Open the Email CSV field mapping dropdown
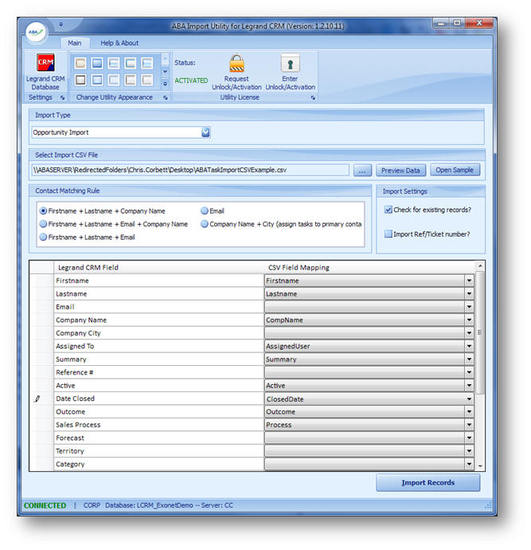531x550 pixels. [x=469, y=307]
